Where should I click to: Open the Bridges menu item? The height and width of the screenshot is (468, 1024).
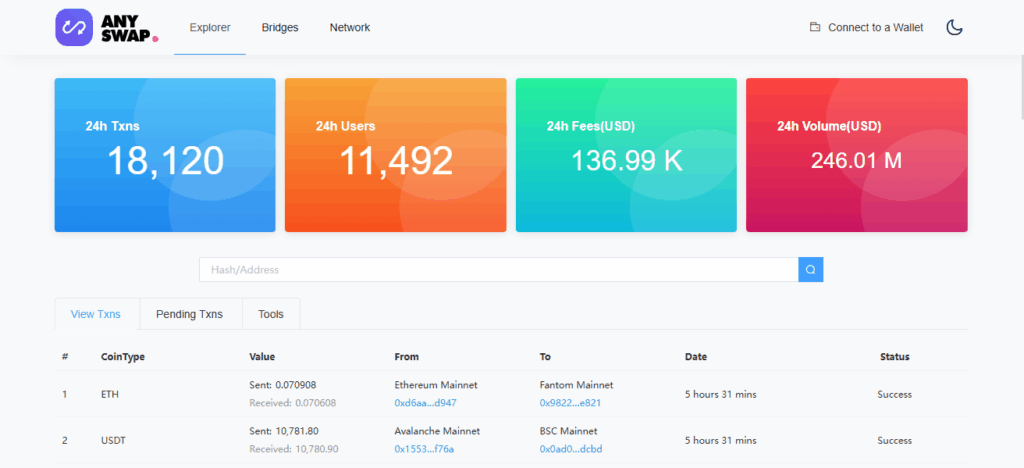click(280, 27)
